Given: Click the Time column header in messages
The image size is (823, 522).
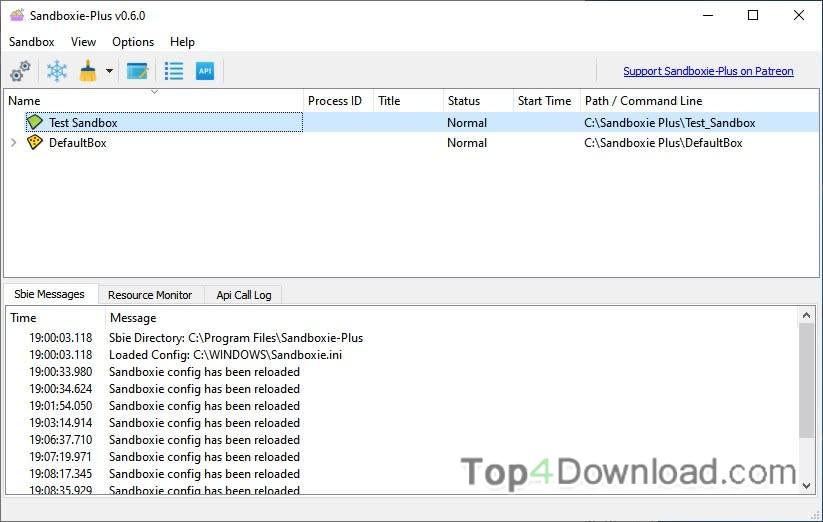Looking at the screenshot, I should click(55, 318).
